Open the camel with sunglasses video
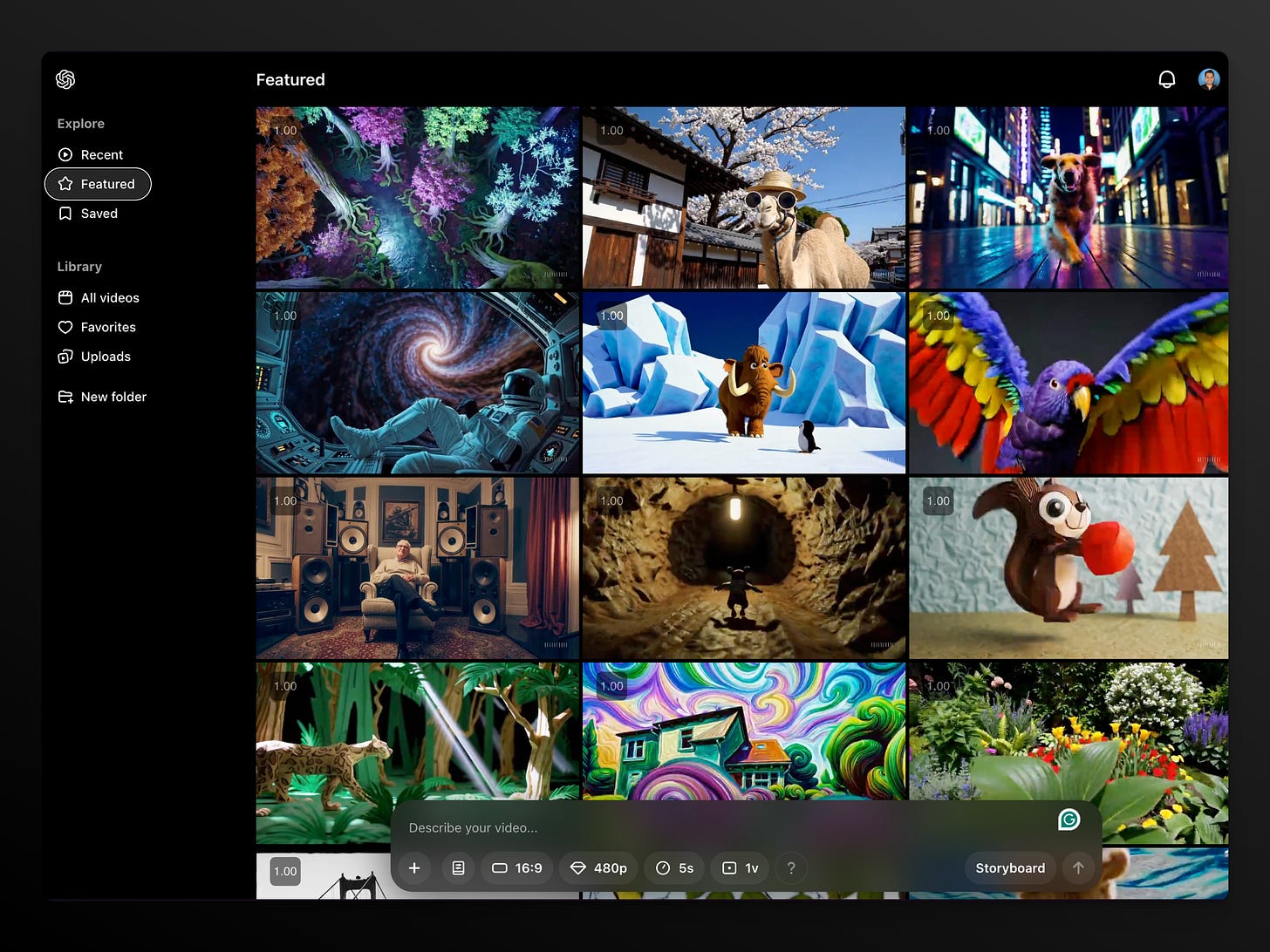The width and height of the screenshot is (1270, 952). click(x=744, y=198)
